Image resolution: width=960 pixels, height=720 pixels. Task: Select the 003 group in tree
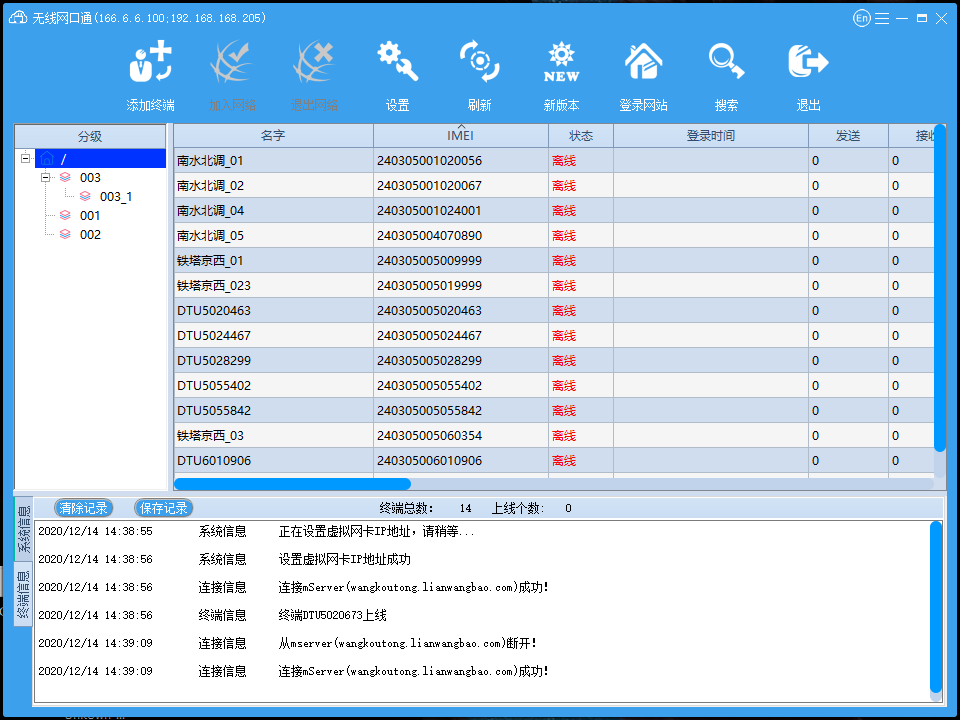[90, 178]
